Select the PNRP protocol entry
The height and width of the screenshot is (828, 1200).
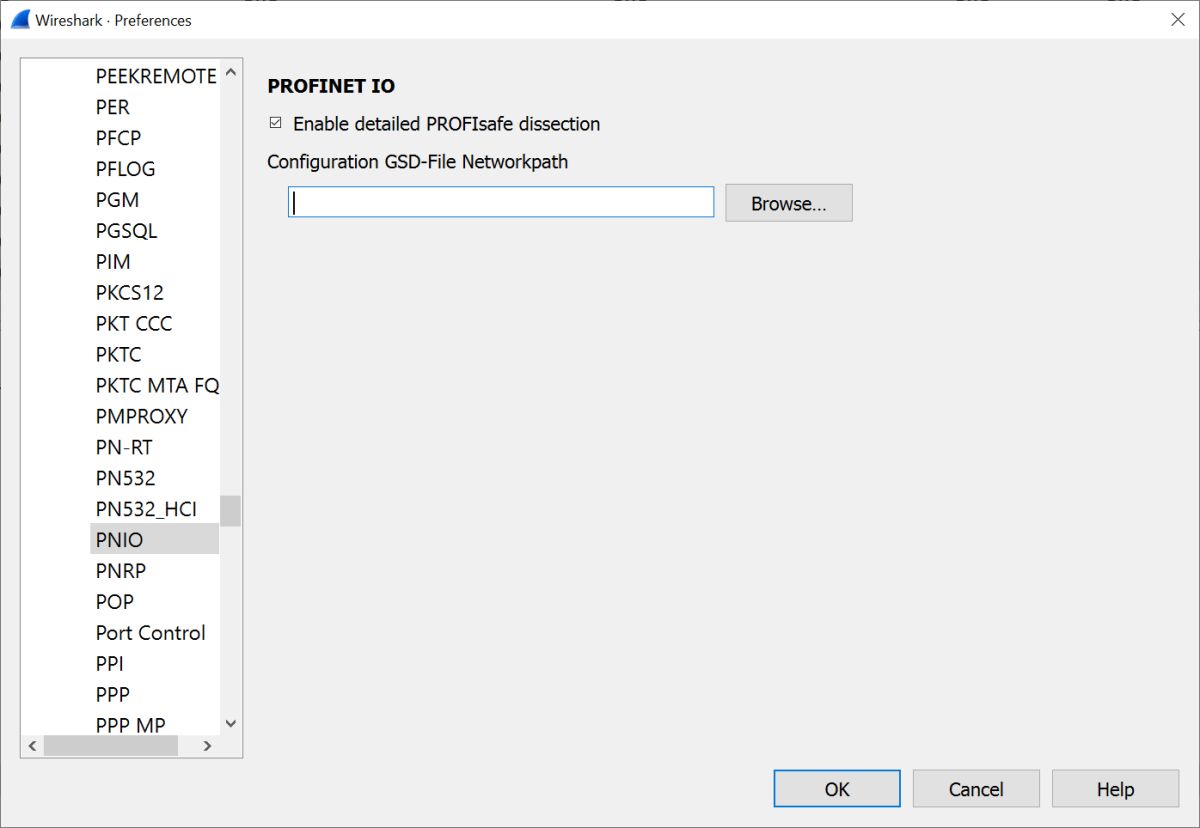tap(121, 571)
